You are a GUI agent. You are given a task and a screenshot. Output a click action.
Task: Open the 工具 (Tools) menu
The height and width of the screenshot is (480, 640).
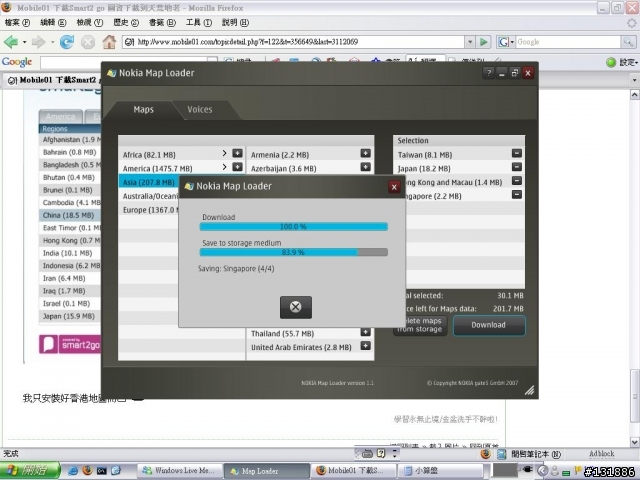[198, 22]
